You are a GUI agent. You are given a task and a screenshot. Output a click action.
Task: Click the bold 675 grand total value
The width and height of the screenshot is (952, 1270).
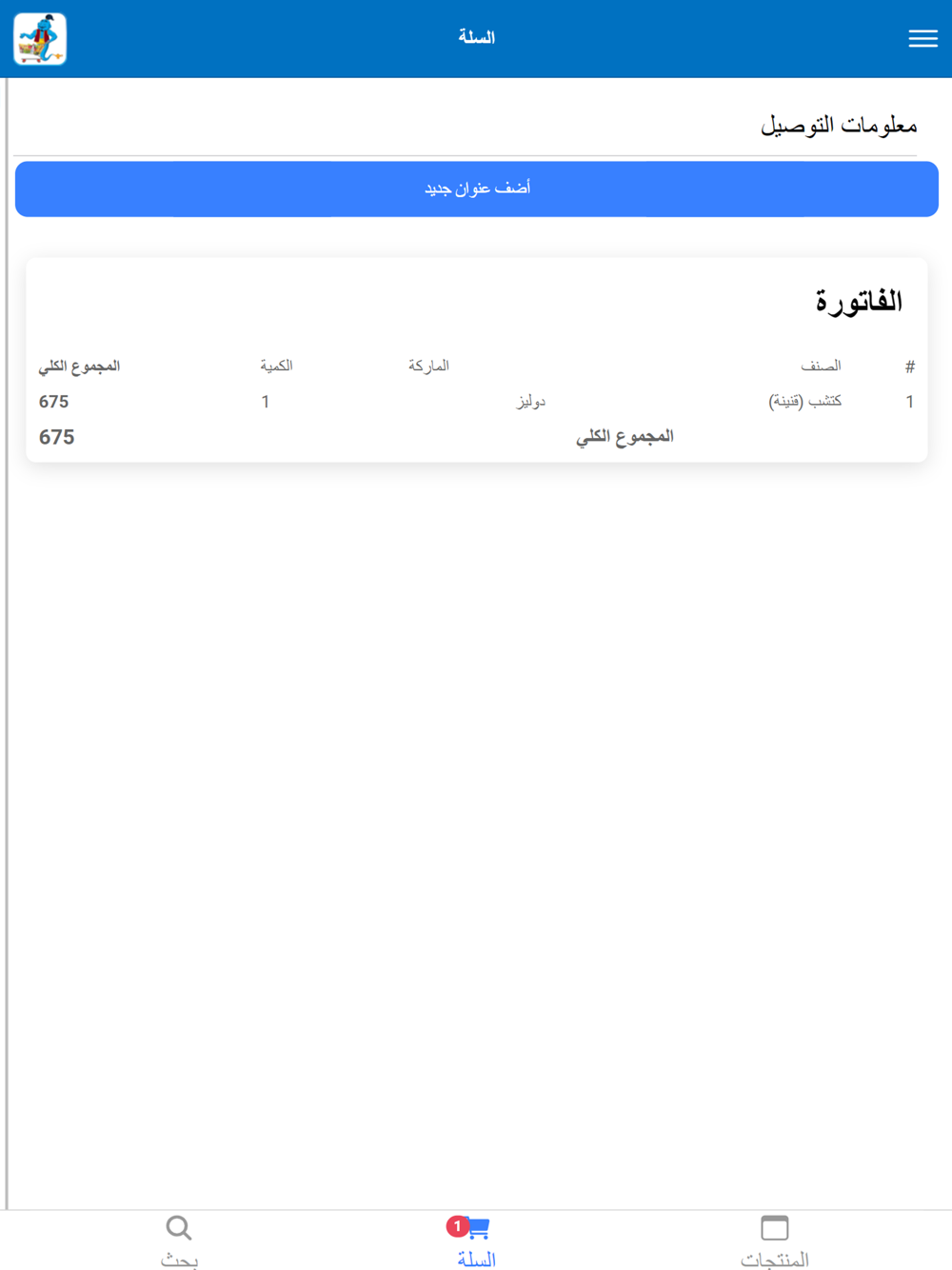pyautogui.click(x=56, y=437)
